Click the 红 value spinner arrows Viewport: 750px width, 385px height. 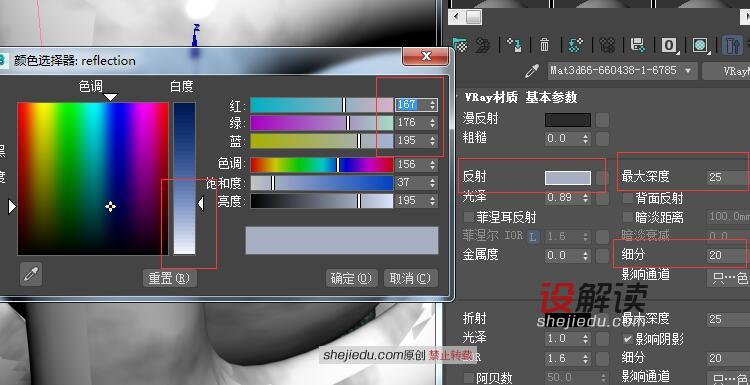433,104
